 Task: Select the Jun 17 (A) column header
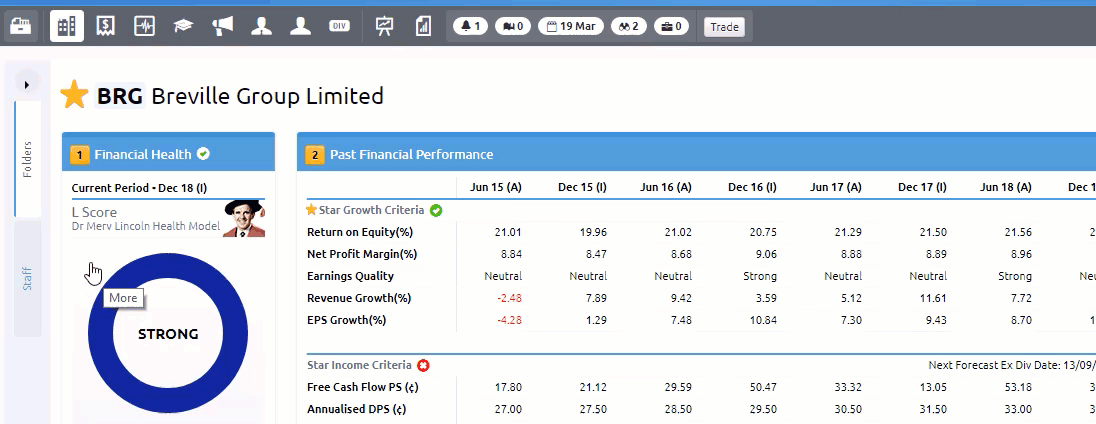[835, 187]
